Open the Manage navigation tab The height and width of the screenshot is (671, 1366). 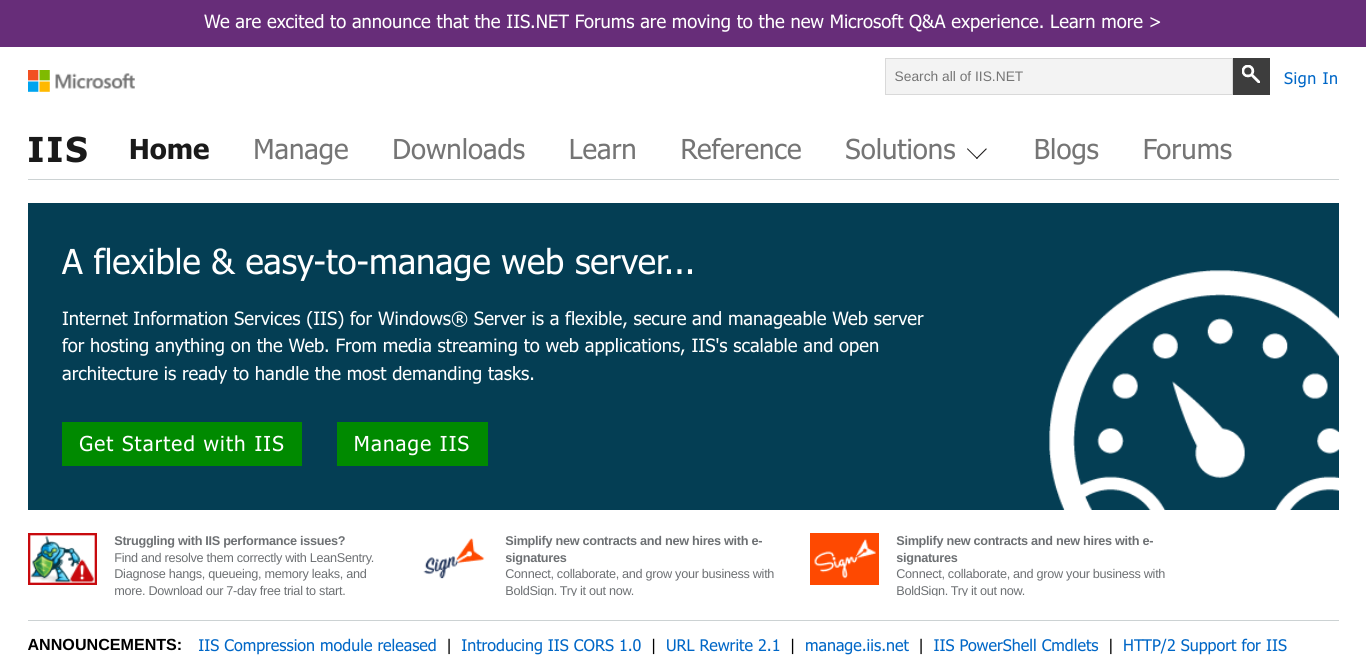(x=301, y=150)
